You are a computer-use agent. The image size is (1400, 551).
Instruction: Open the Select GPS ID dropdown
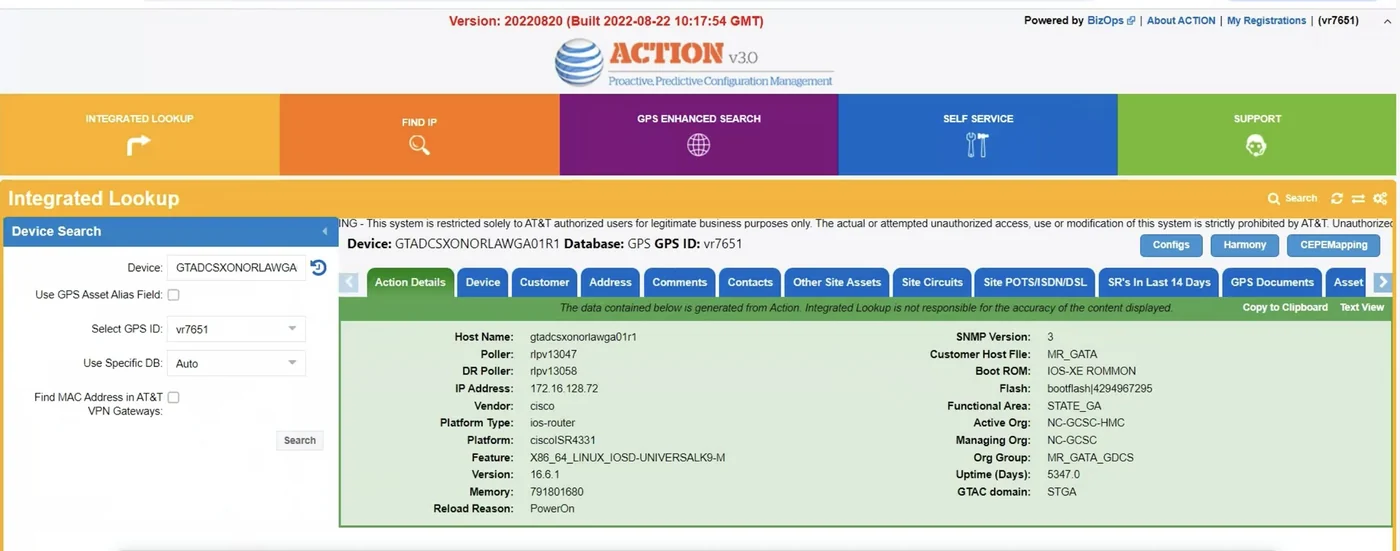pos(236,329)
